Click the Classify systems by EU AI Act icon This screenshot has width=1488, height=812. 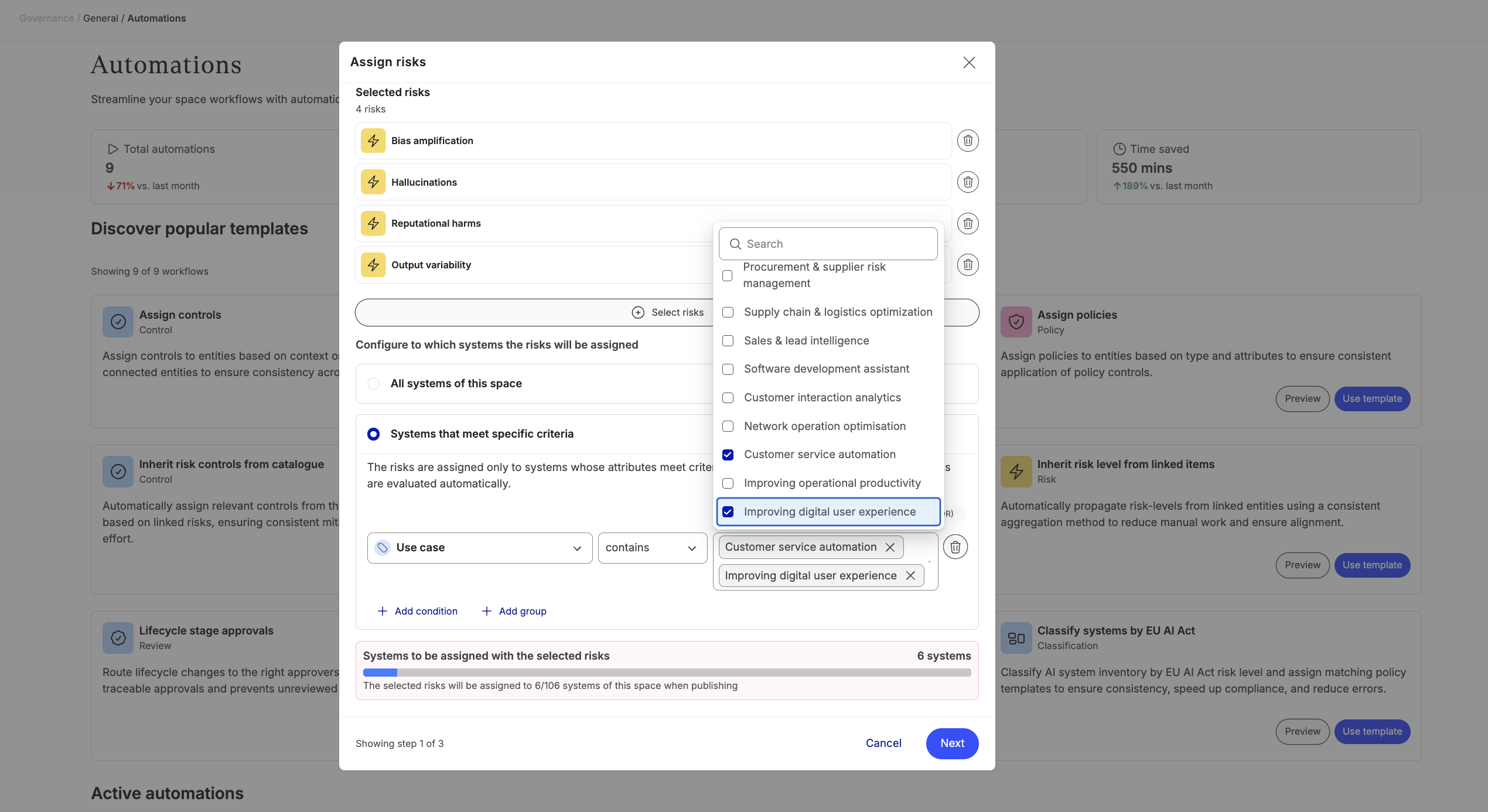[1016, 638]
